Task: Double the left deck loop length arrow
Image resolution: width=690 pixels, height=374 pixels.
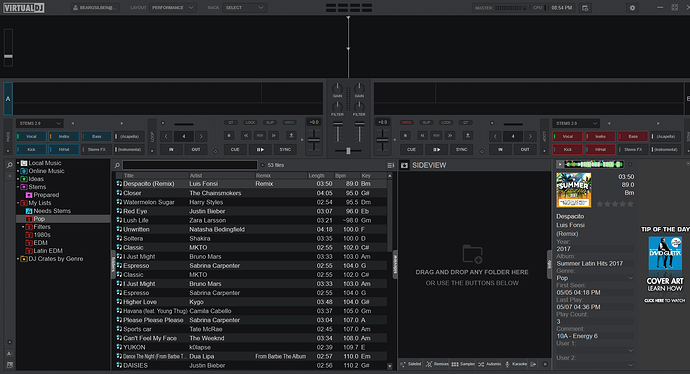Action: point(201,136)
